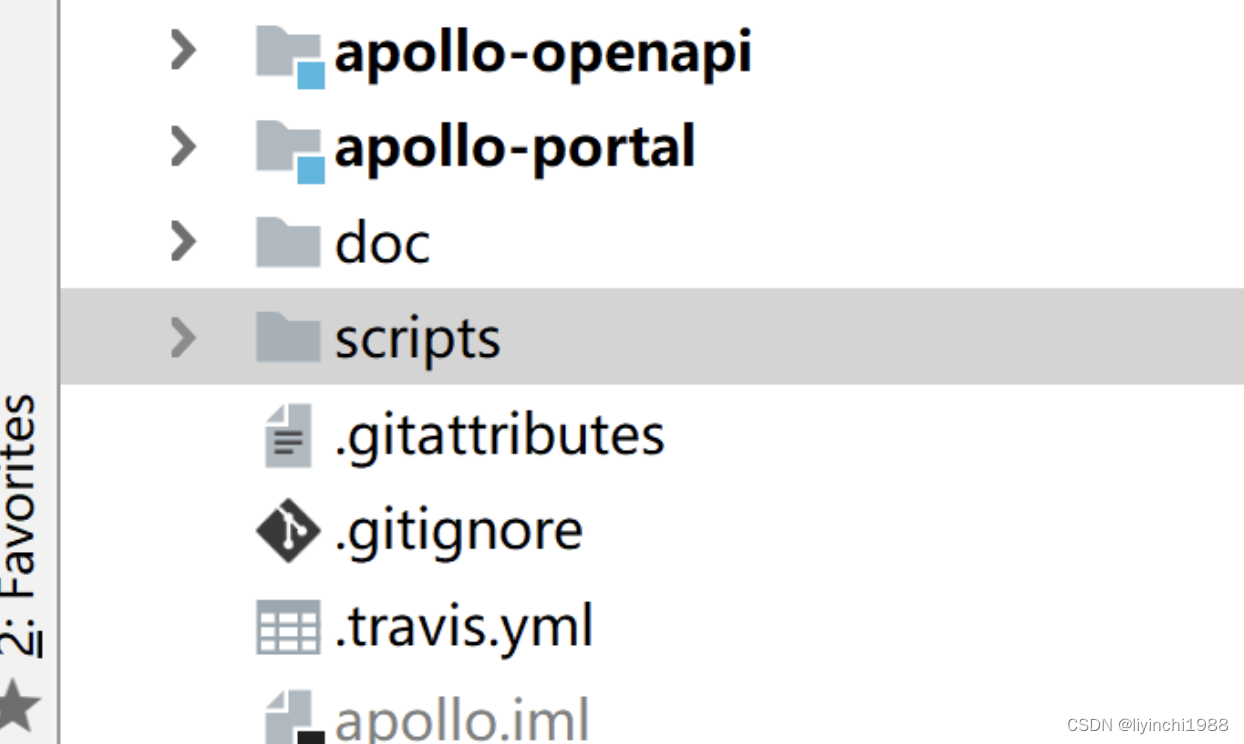Click the .travis.yml table-style file icon

pos(290,624)
